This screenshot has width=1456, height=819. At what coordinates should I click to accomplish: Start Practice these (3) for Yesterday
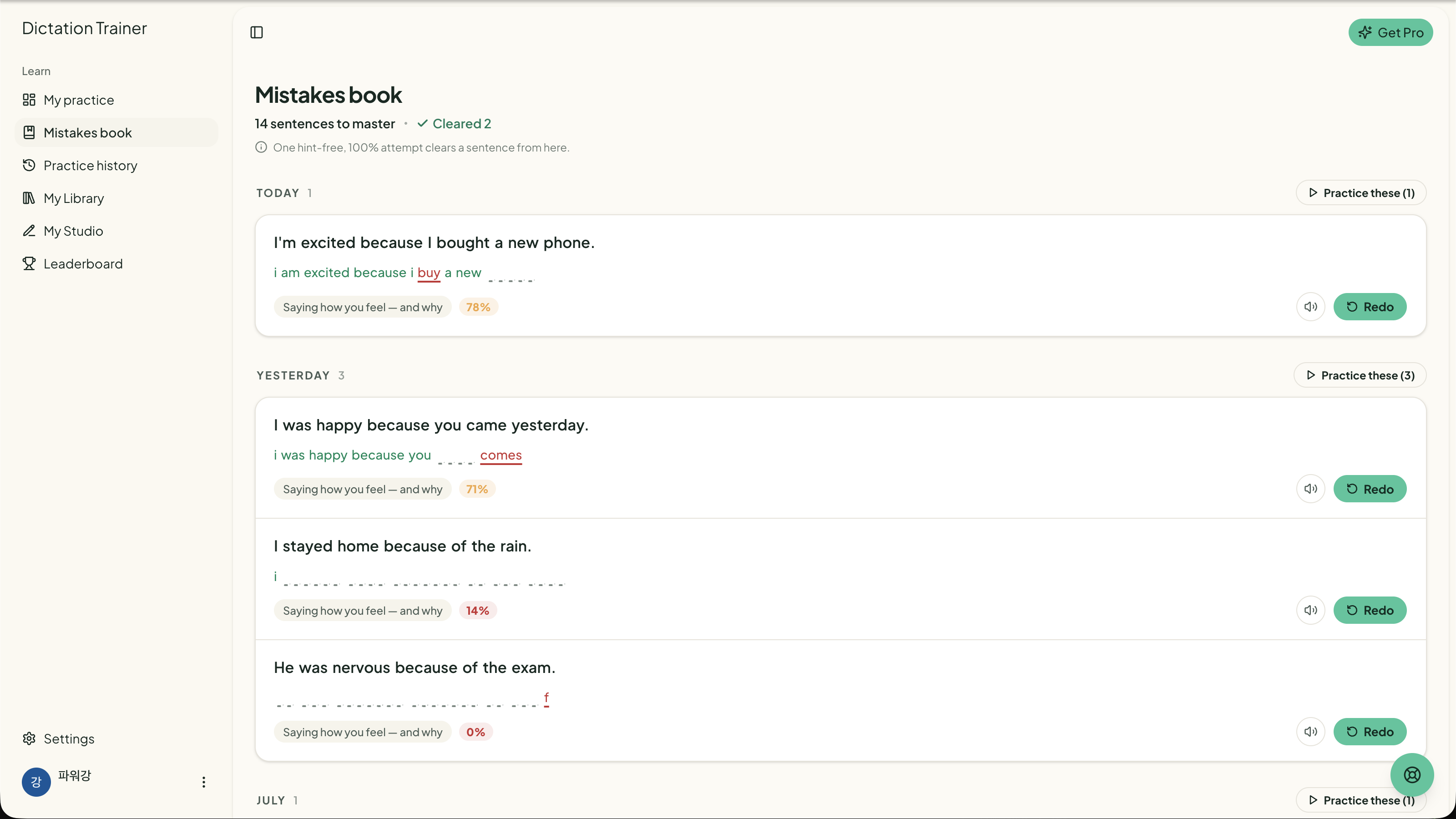[x=1360, y=376]
